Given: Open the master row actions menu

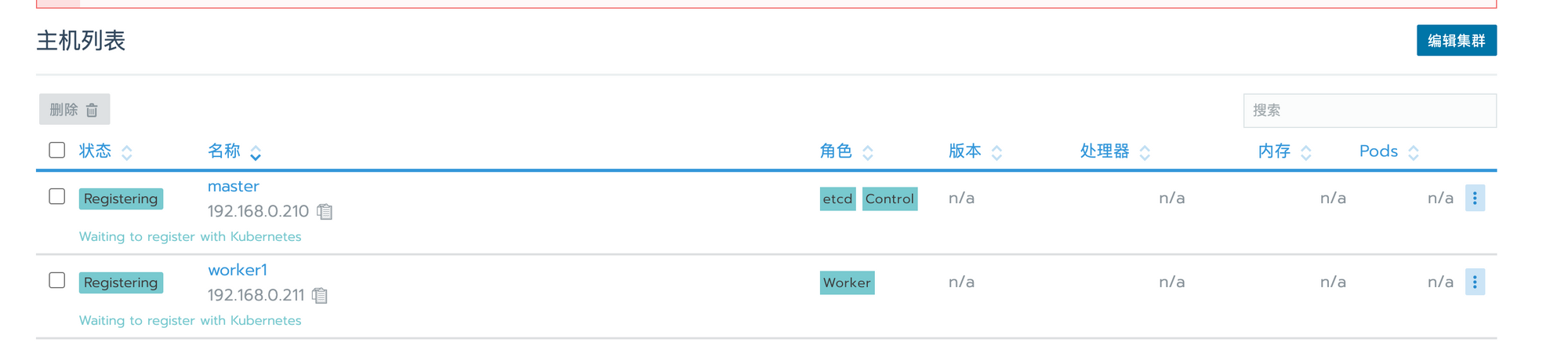Looking at the screenshot, I should coord(1475,199).
